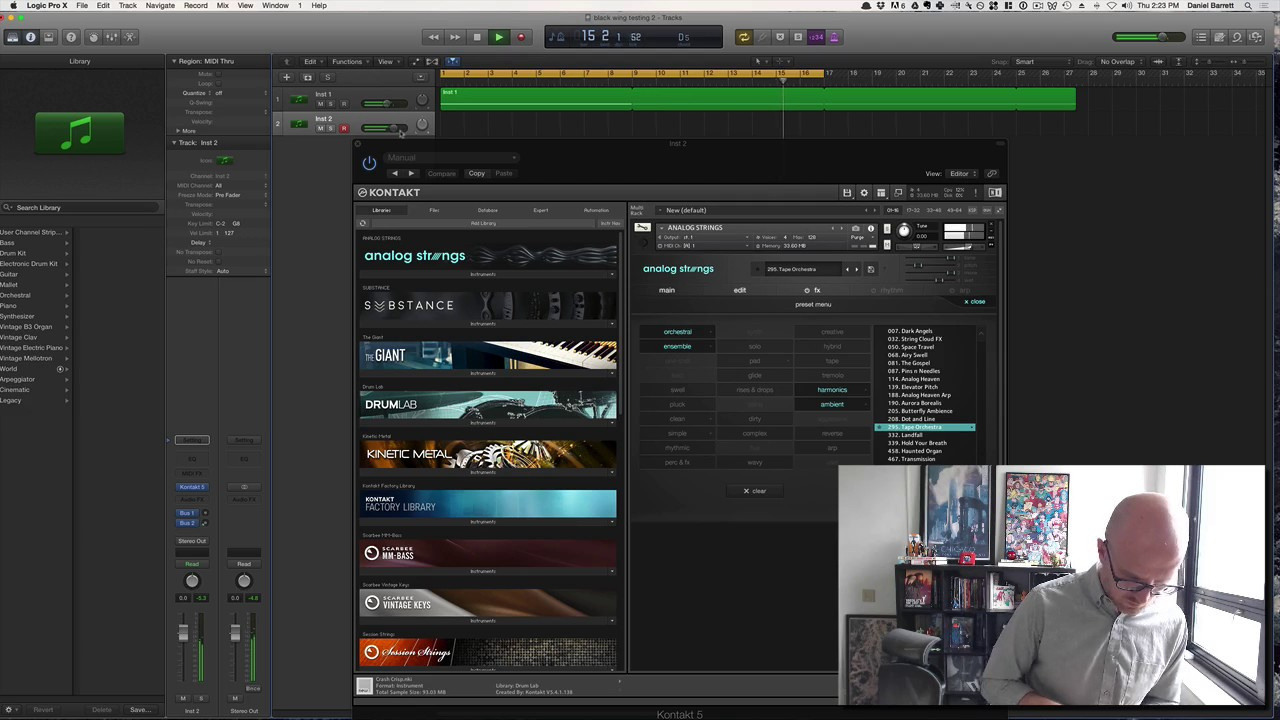Click Kontakt save floppy disk icon

coord(847,193)
